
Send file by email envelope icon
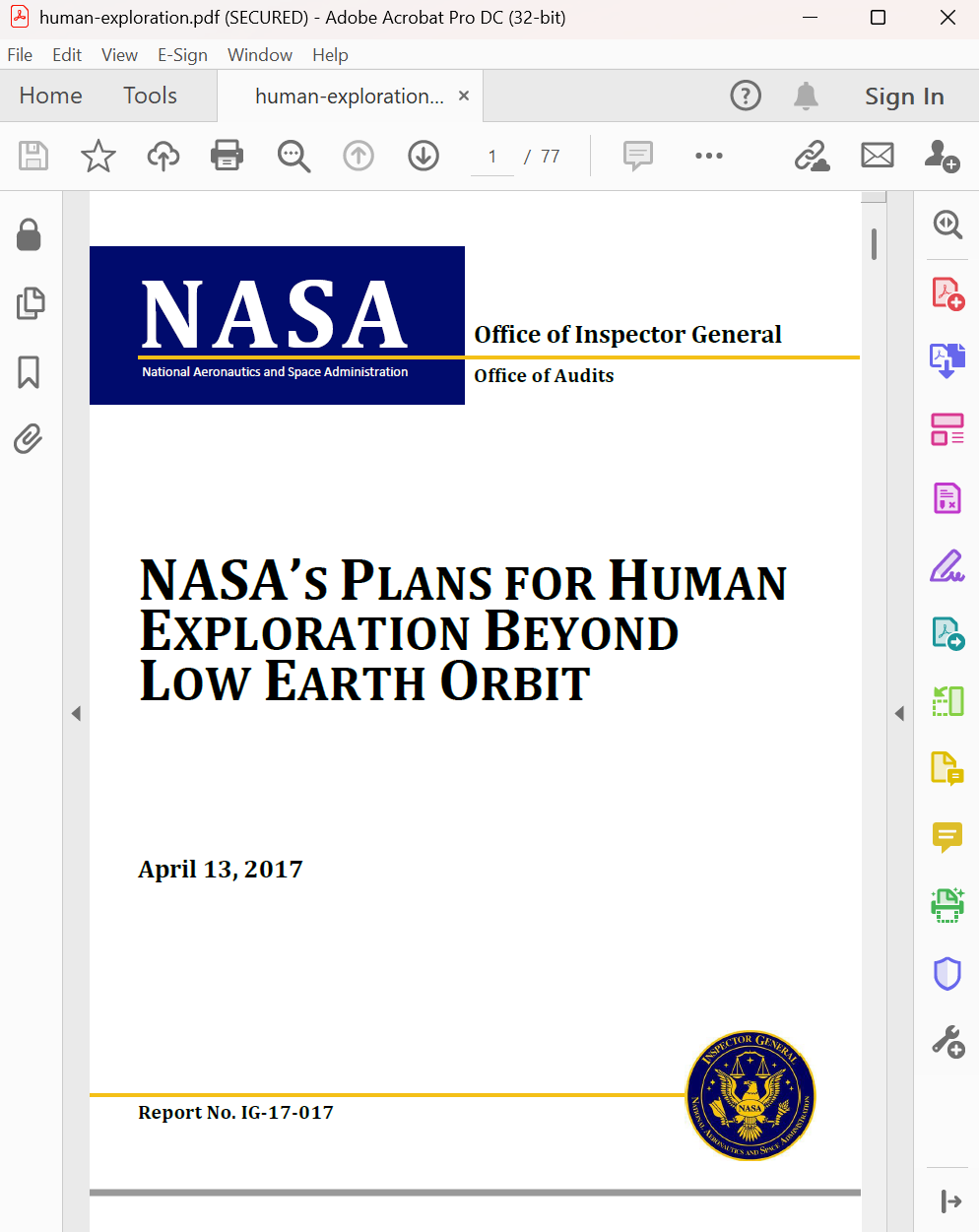pos(877,156)
